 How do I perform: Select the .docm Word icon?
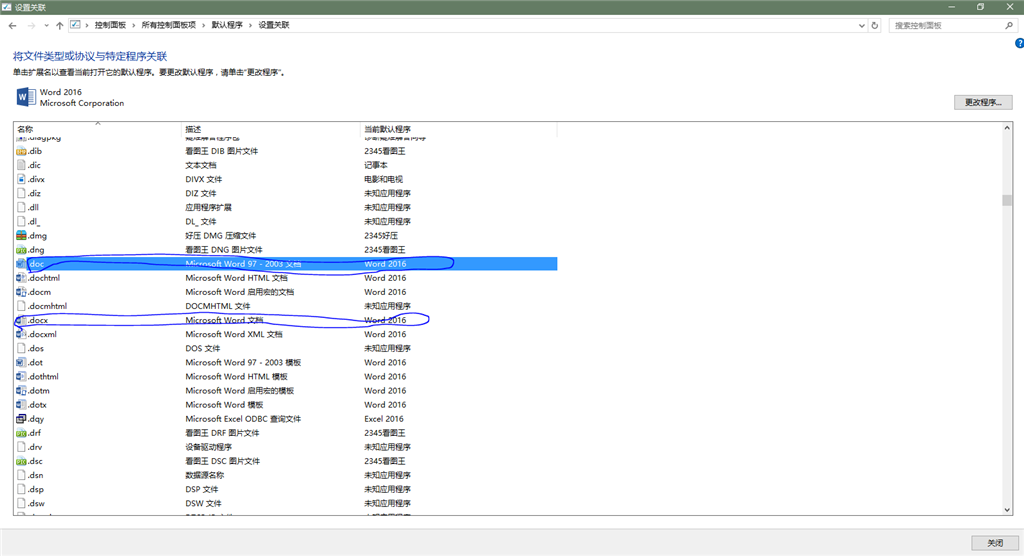tap(21, 292)
